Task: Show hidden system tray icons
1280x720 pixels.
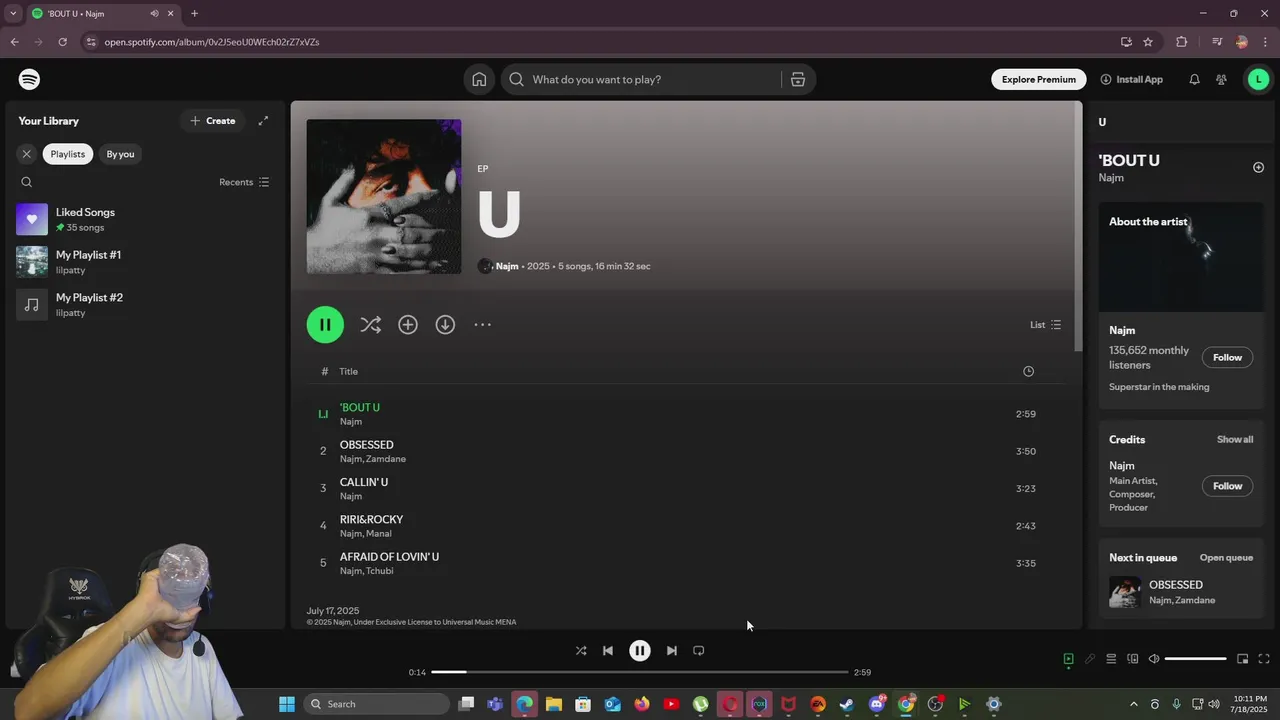Action: 1133,704
